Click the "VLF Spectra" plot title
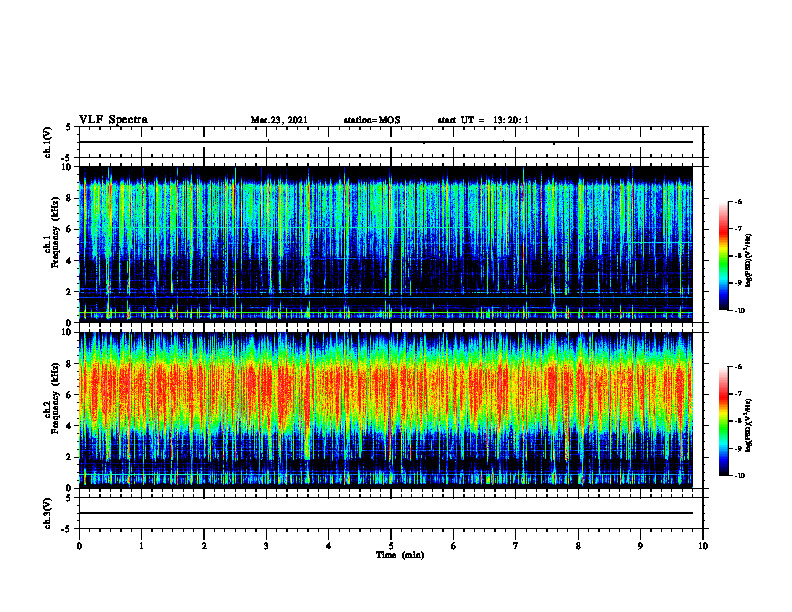 (x=113, y=120)
